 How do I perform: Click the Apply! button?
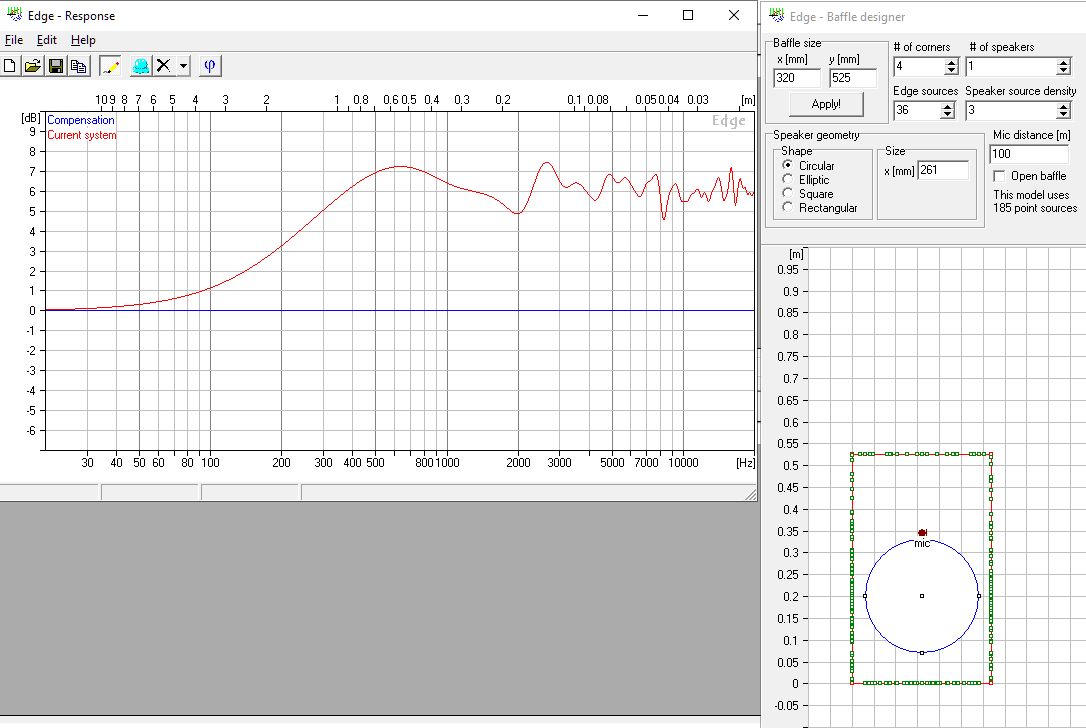click(x=826, y=104)
